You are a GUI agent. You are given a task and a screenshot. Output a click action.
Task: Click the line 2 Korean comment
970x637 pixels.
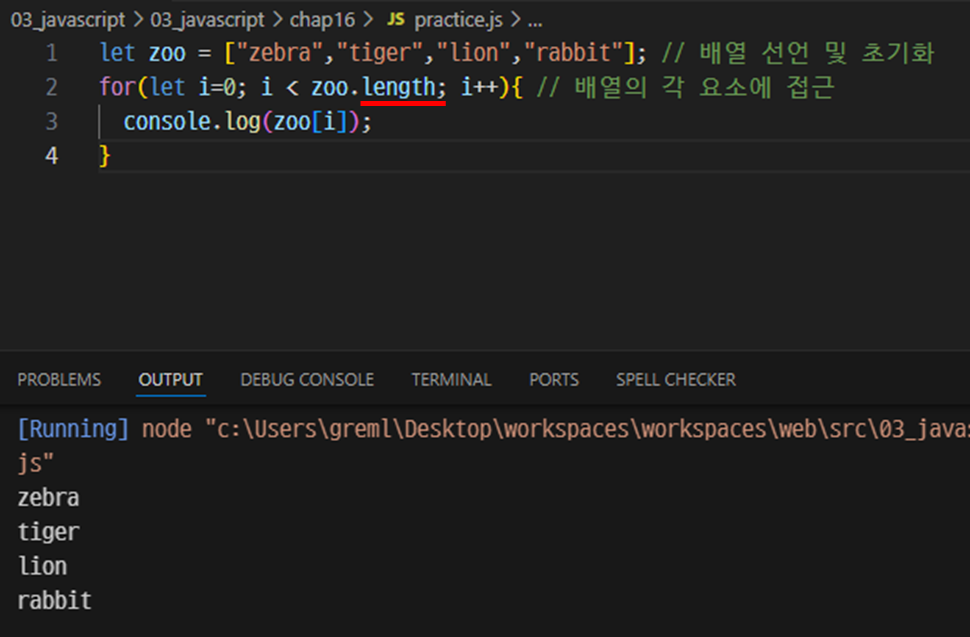685,87
